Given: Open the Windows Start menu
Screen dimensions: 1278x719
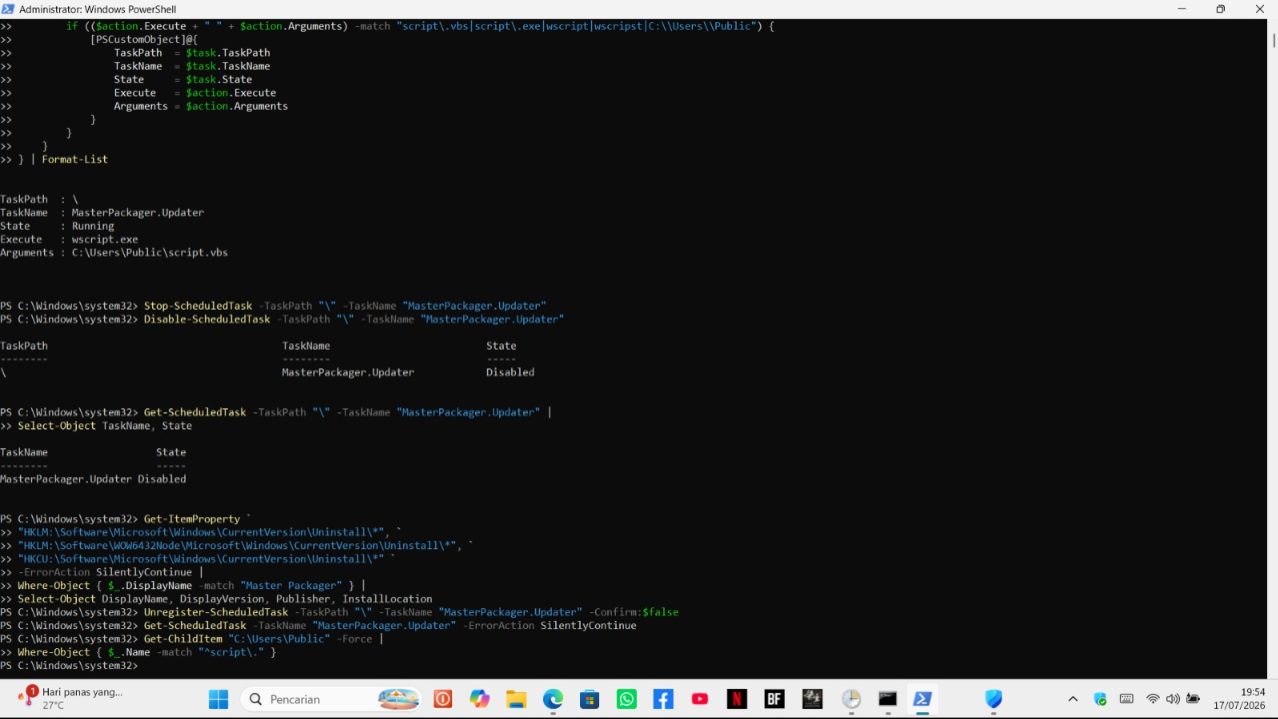Looking at the screenshot, I should point(218,699).
